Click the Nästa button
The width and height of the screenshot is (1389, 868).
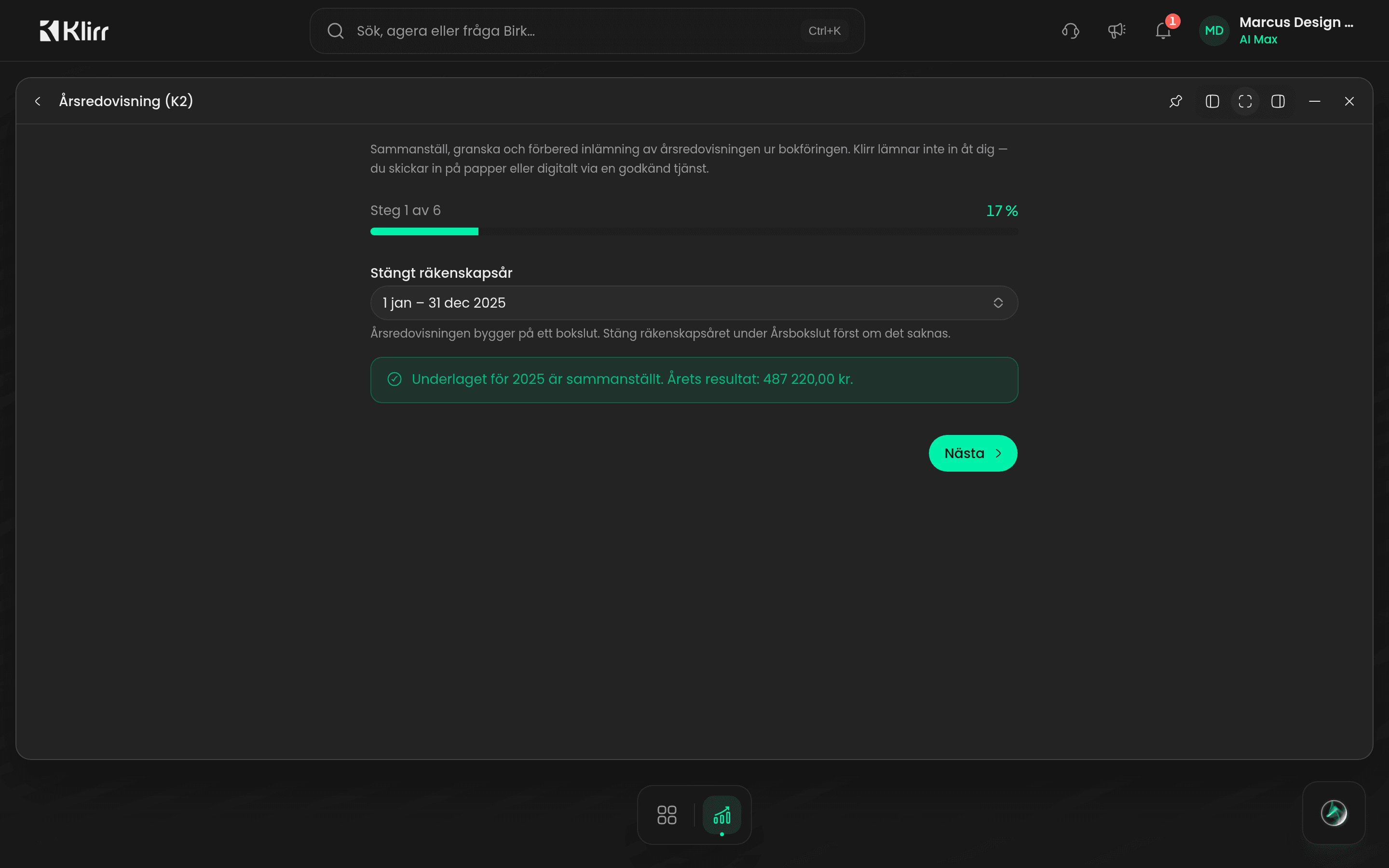(x=973, y=453)
